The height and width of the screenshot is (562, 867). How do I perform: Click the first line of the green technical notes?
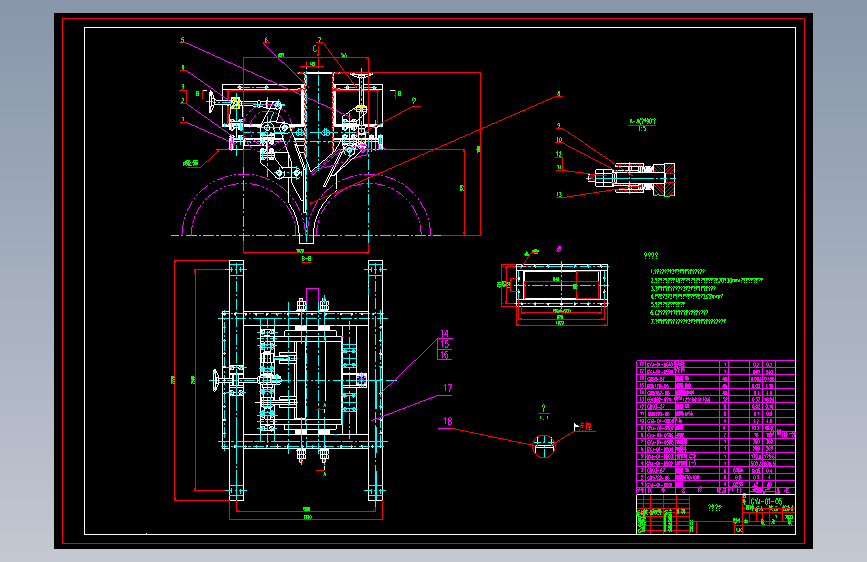coord(678,272)
